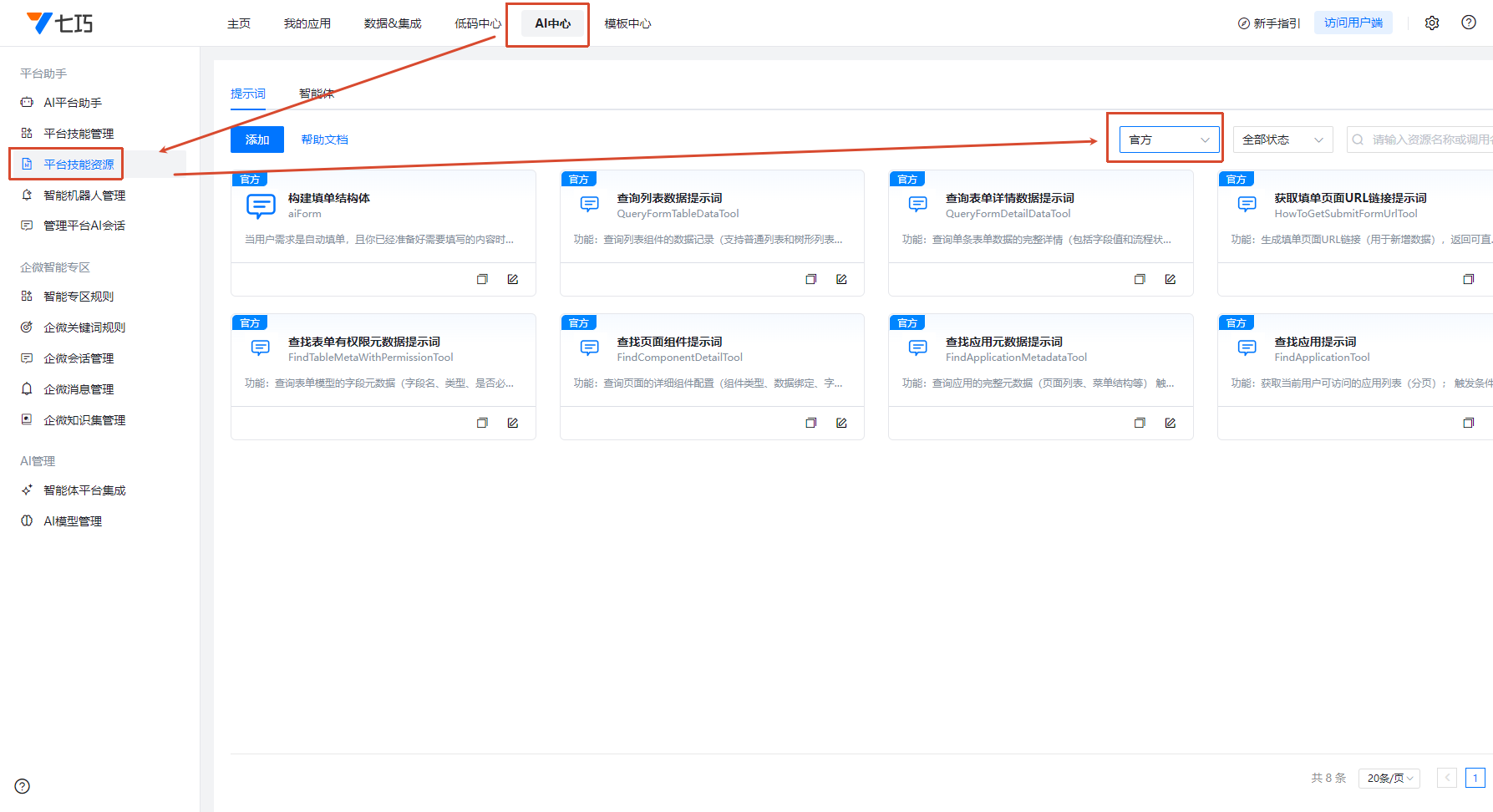Copy the 查询表单详情数据提示词 card

(1140, 279)
